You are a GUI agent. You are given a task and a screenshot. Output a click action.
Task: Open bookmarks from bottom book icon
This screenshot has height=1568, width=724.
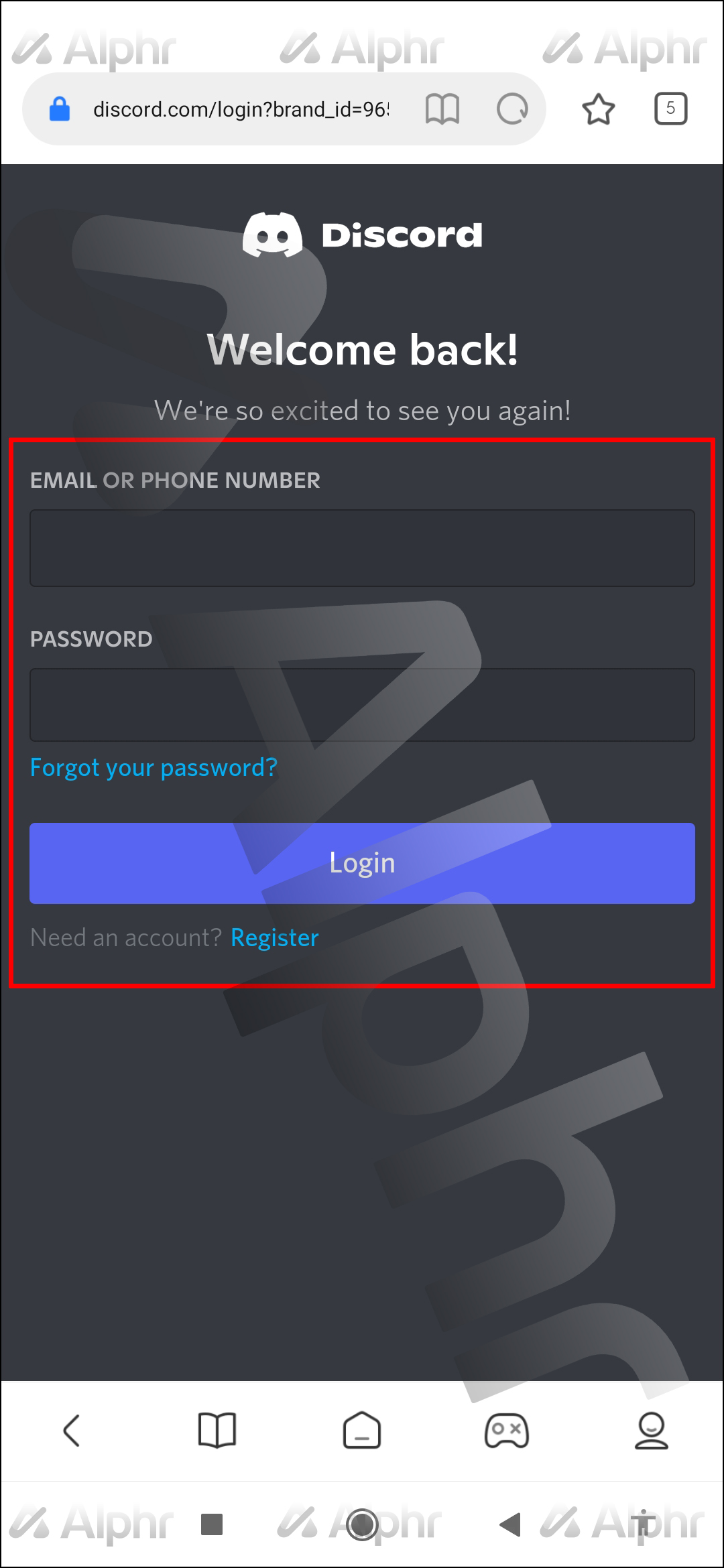(x=217, y=1431)
